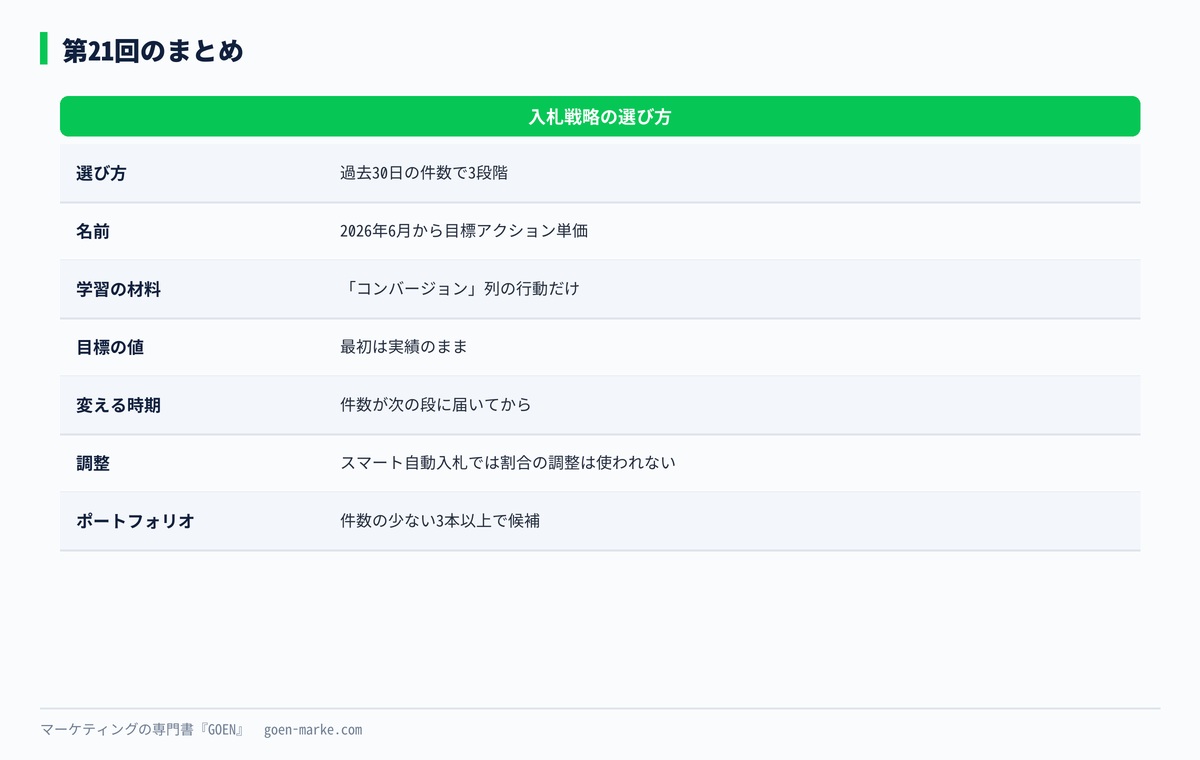Click the text 「コンバージョン」列の行動だけ
Image resolution: width=1200 pixels, height=760 pixels.
[460, 289]
